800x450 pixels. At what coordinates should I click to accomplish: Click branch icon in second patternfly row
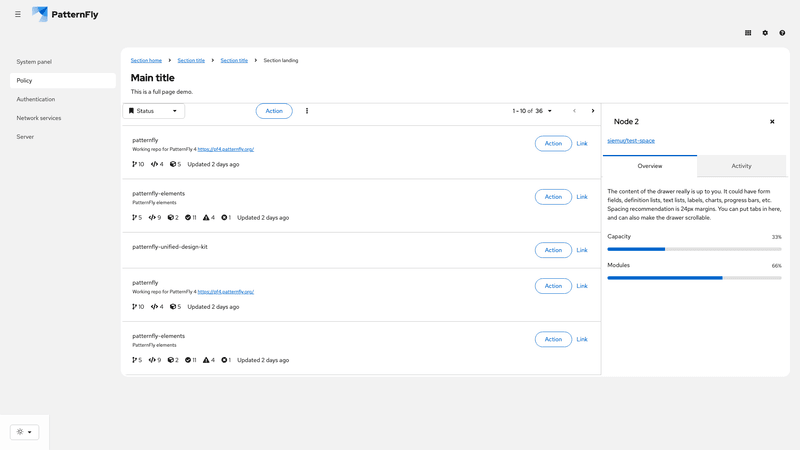(x=134, y=307)
